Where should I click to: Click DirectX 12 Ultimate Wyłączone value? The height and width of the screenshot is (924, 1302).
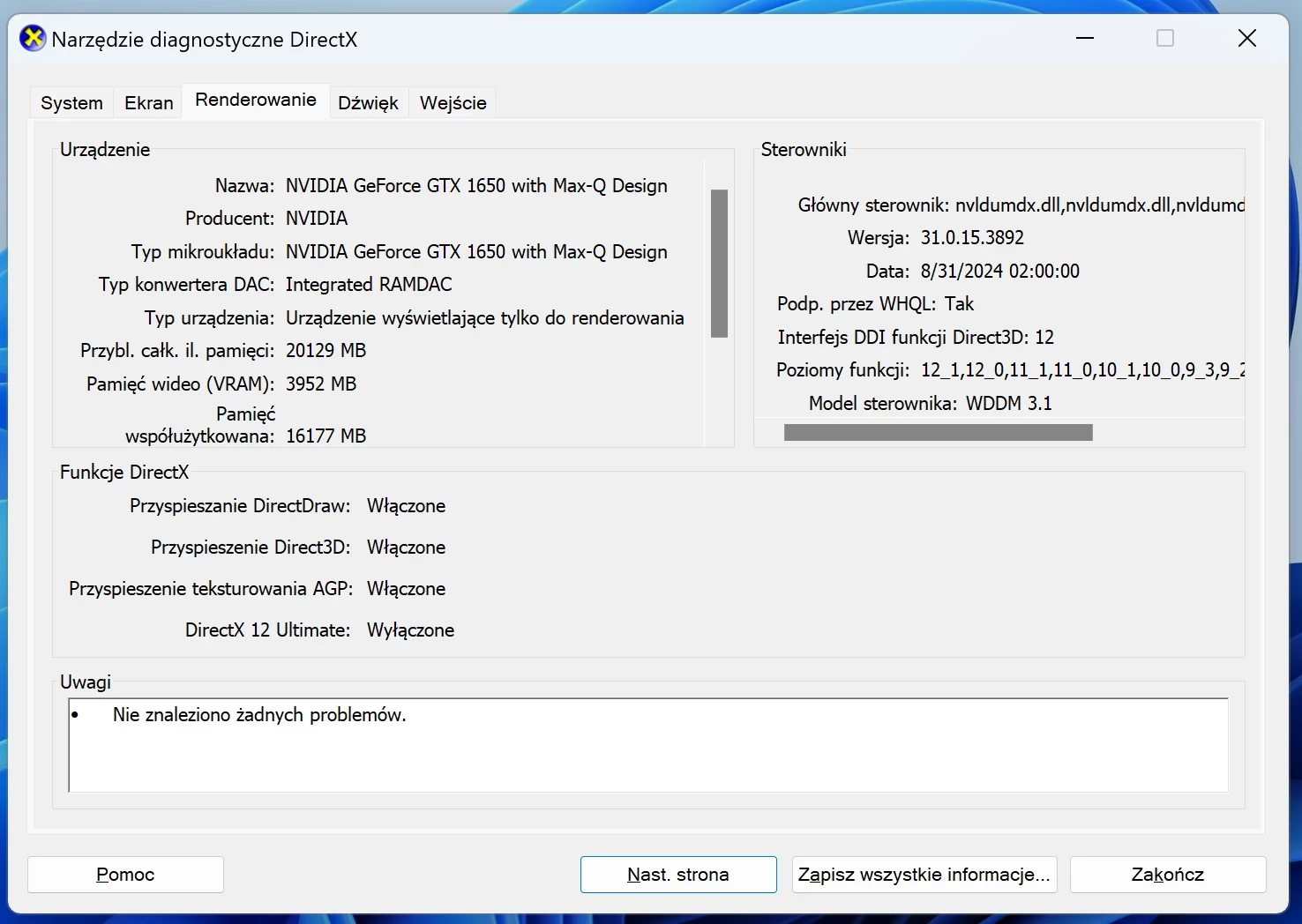[410, 630]
